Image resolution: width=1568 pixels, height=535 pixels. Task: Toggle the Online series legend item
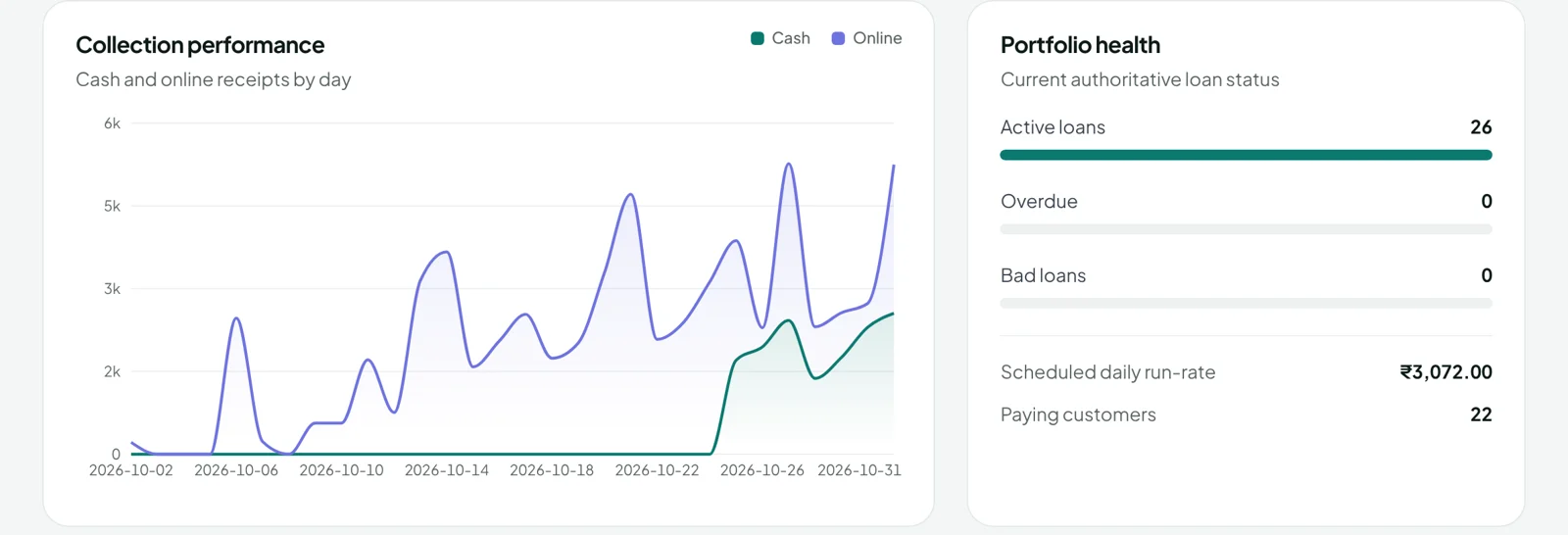point(866,38)
